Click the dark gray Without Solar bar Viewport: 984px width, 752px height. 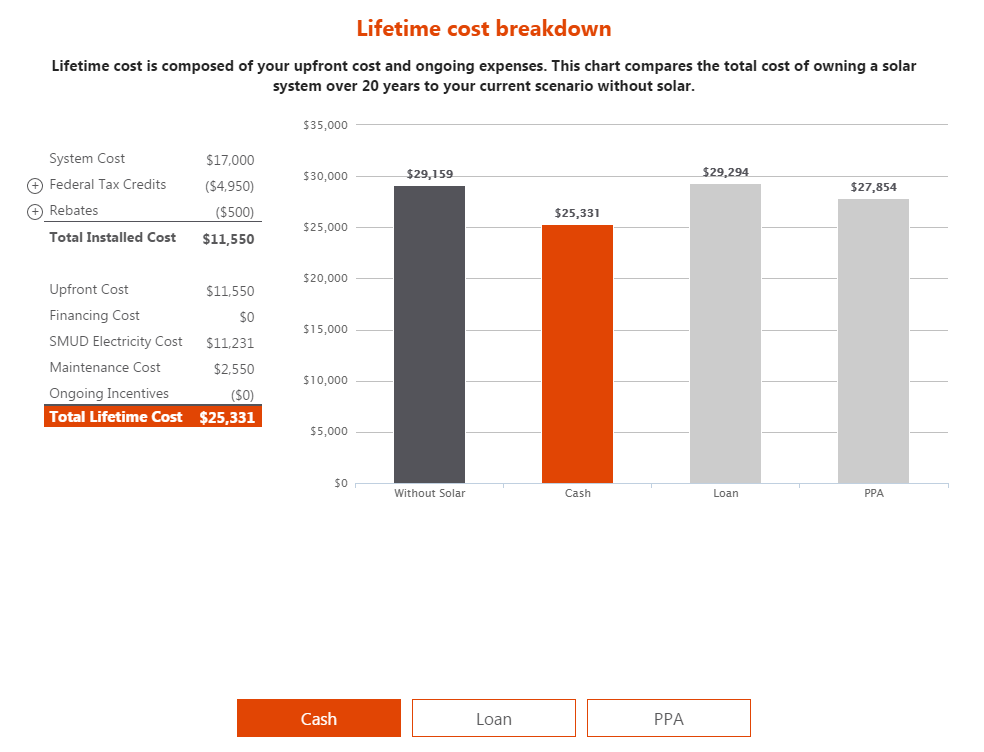coord(429,334)
